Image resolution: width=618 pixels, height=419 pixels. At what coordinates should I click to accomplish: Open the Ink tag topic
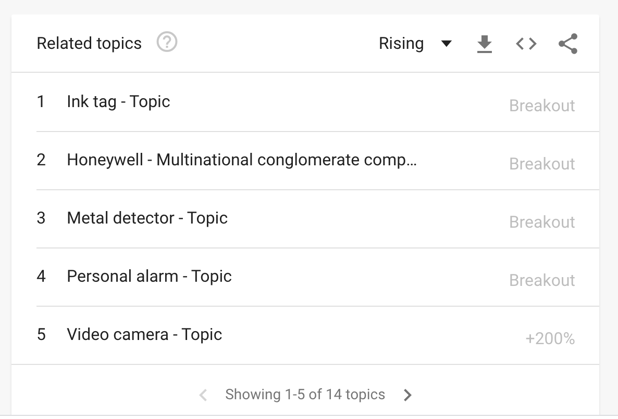tap(119, 102)
